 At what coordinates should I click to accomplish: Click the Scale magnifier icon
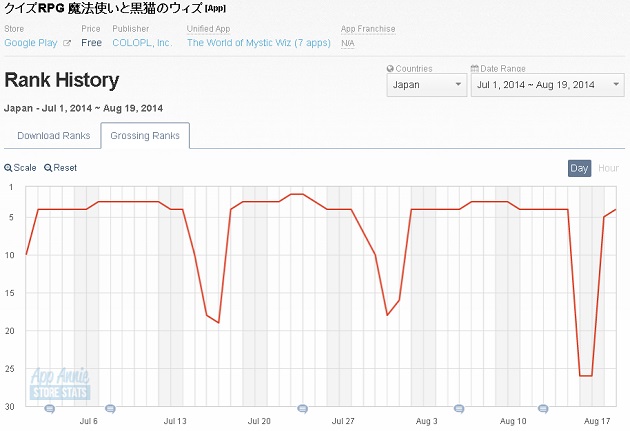[8, 168]
